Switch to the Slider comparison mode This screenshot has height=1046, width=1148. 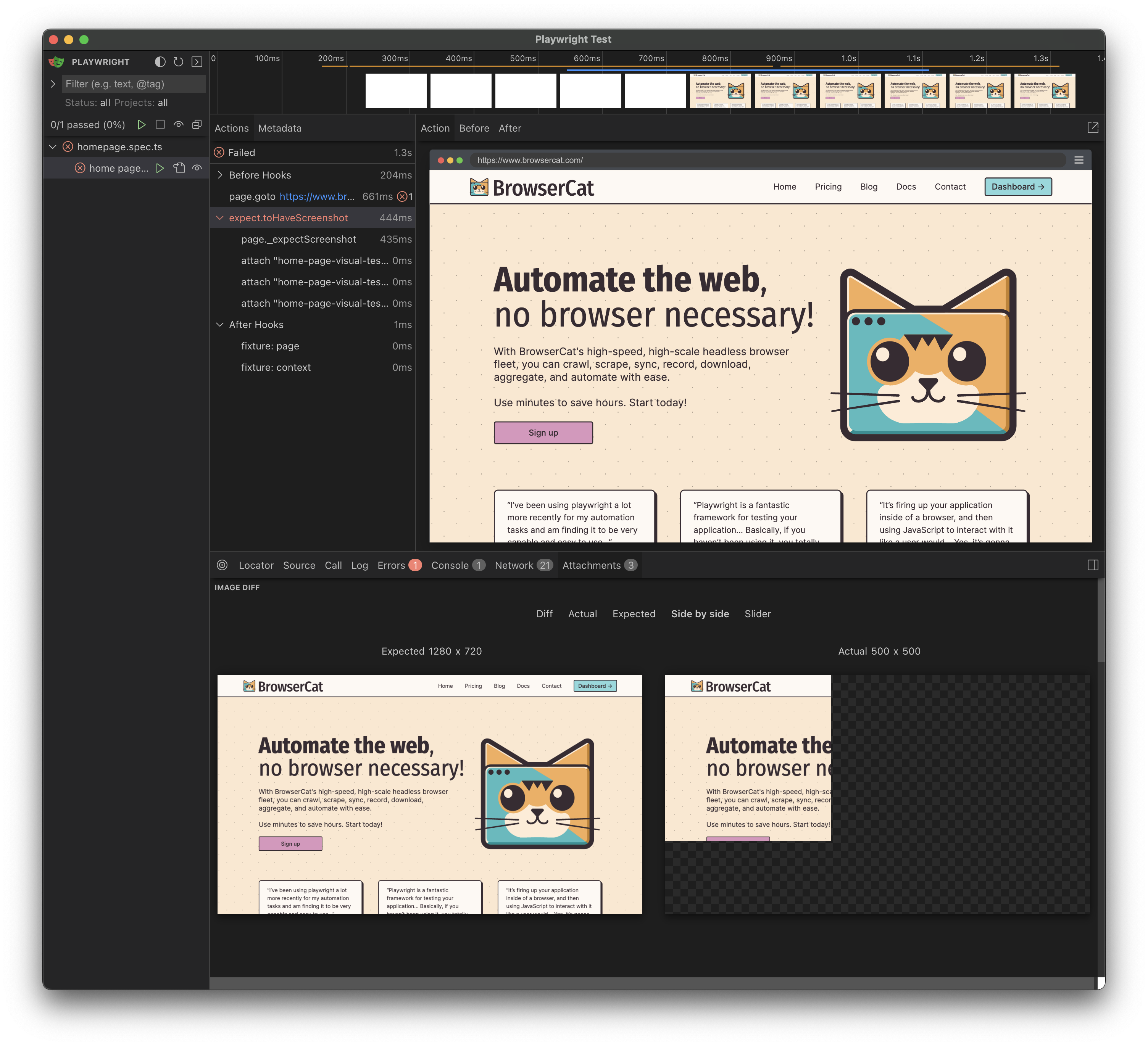757,614
